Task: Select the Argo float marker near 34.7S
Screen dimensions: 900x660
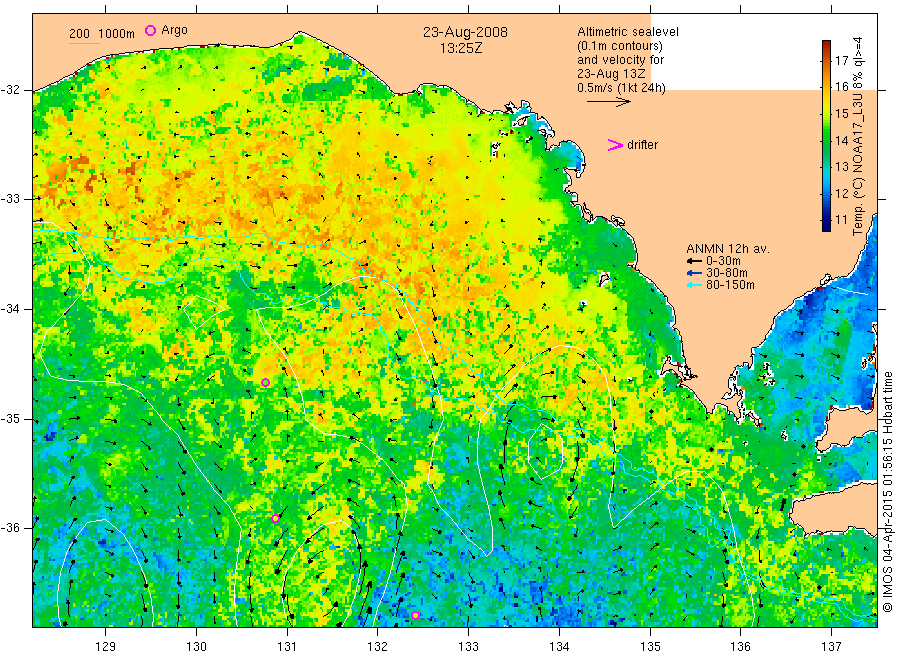Action: click(x=265, y=383)
